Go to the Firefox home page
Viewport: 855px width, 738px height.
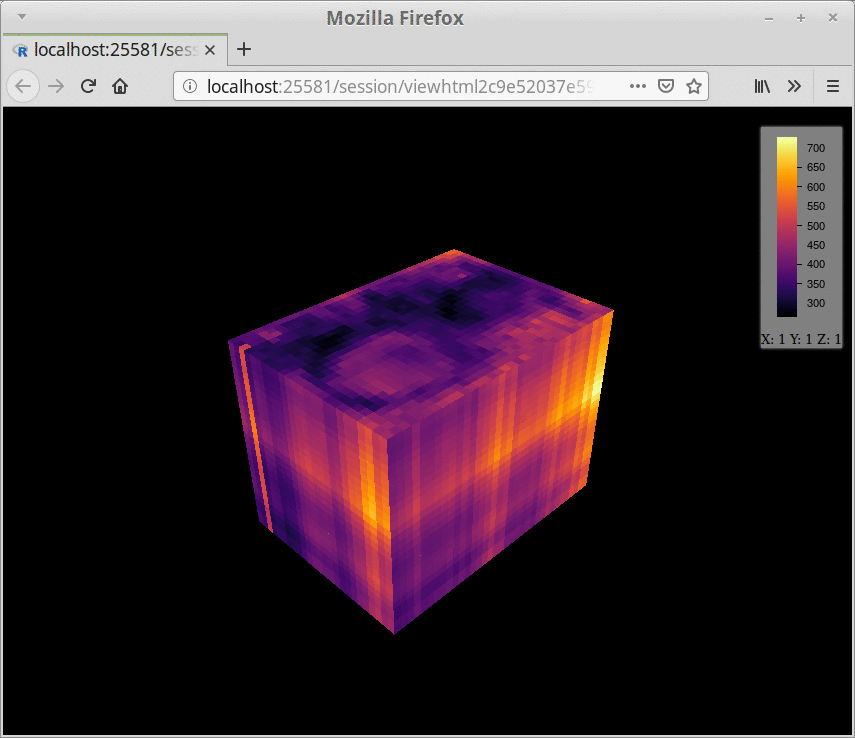coord(120,86)
